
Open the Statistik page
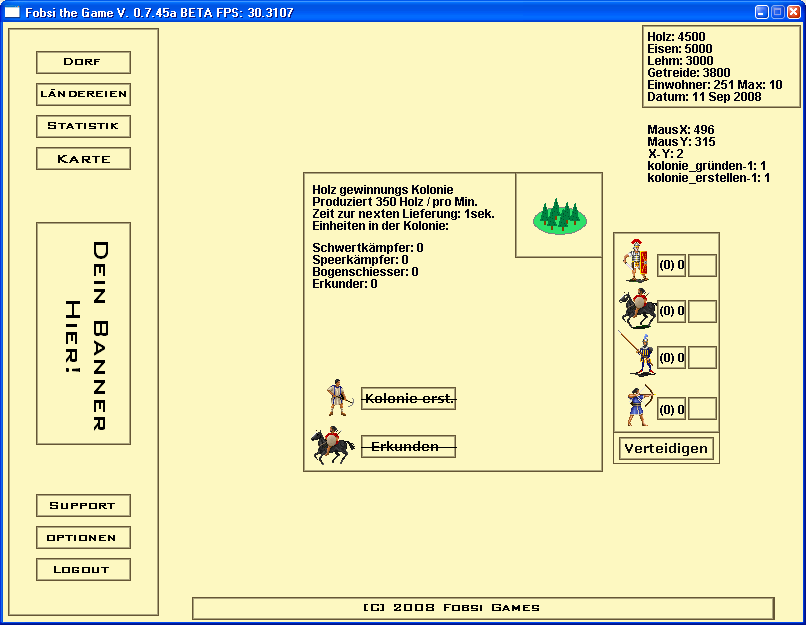[x=83, y=126]
